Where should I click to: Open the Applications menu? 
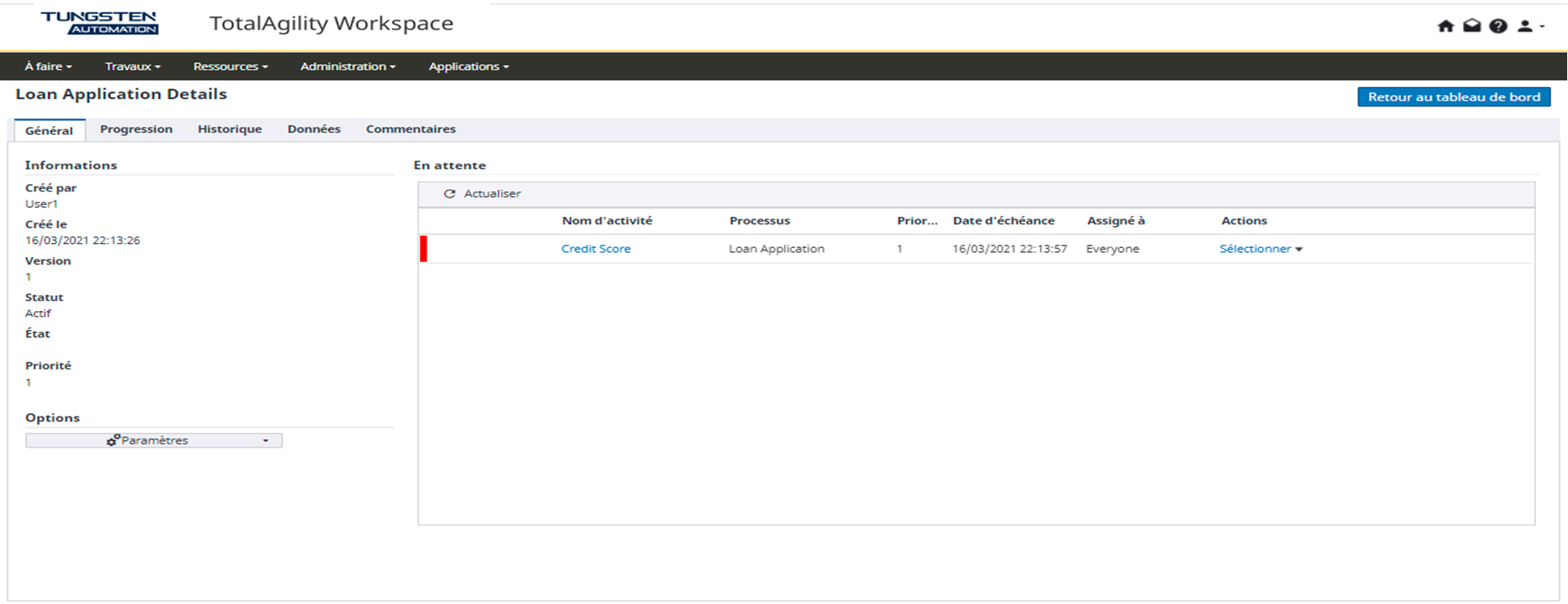[468, 66]
